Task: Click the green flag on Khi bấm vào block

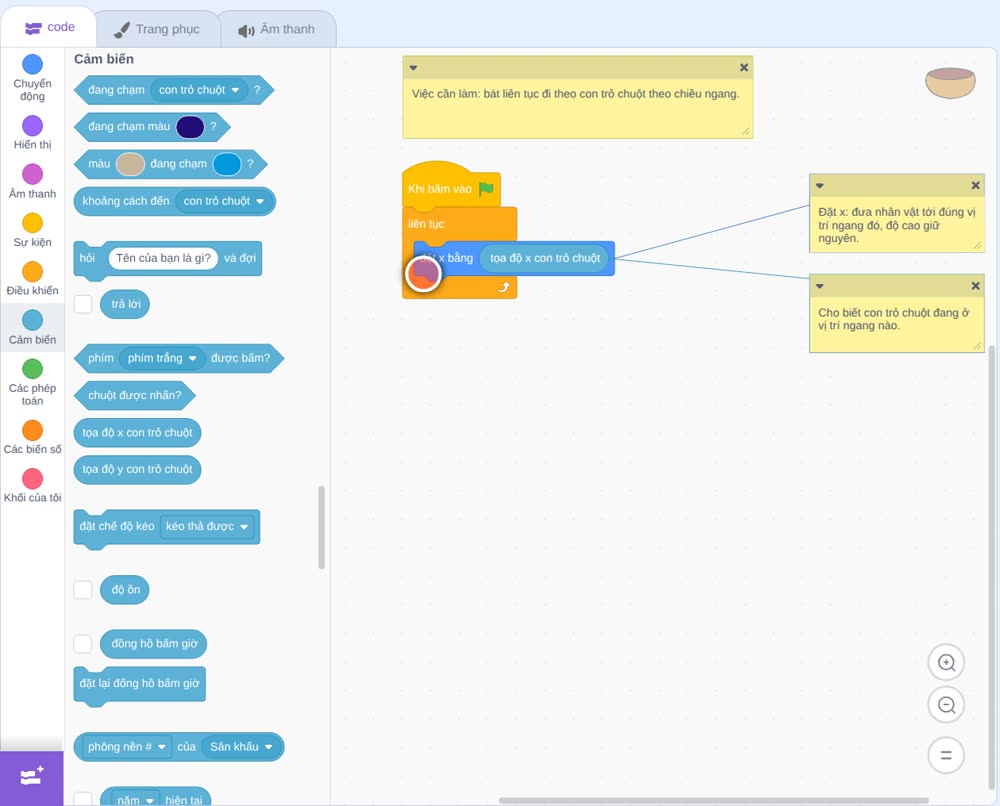Action: pos(486,189)
